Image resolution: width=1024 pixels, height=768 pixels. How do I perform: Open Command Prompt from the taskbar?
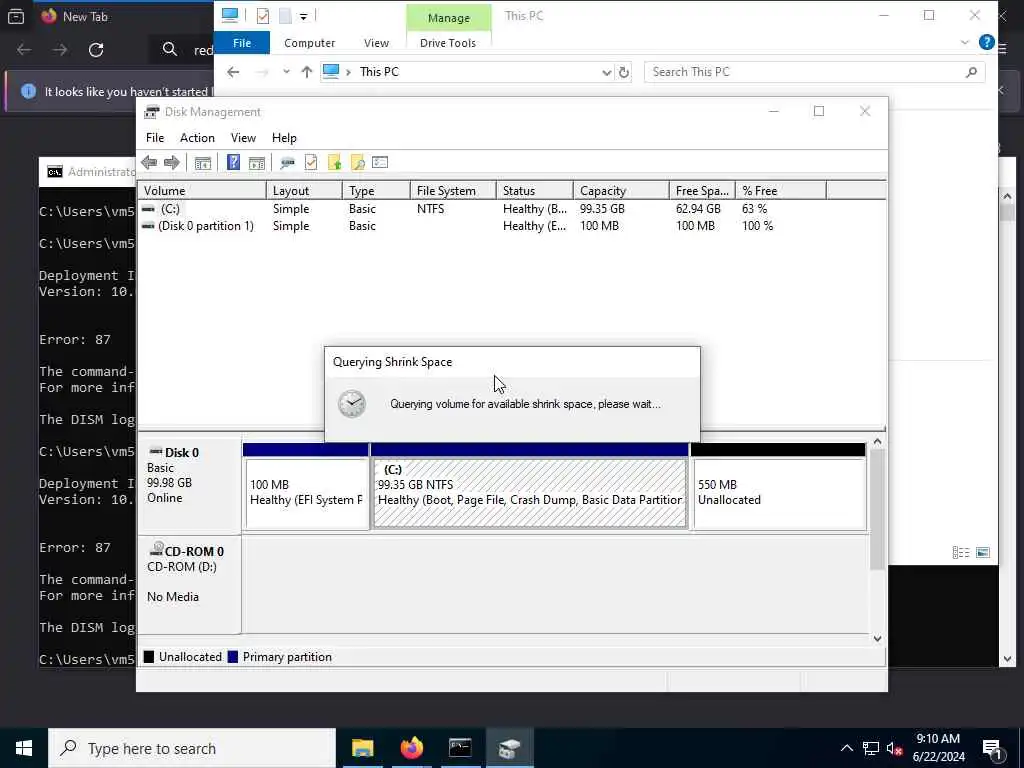[460, 748]
